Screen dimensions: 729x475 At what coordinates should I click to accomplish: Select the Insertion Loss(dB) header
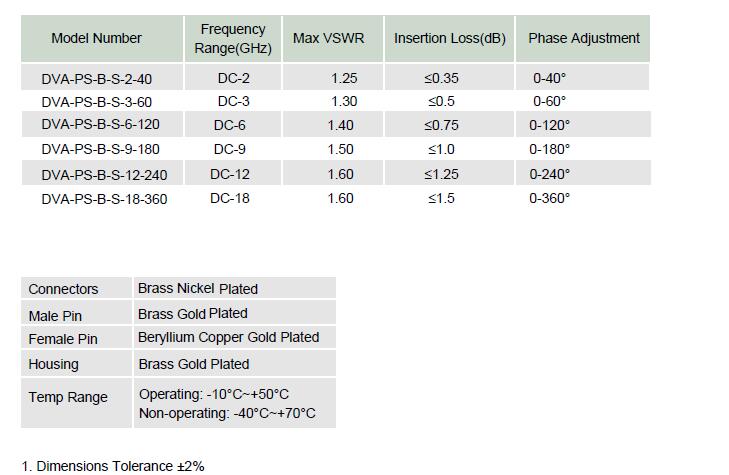[x=450, y=38]
